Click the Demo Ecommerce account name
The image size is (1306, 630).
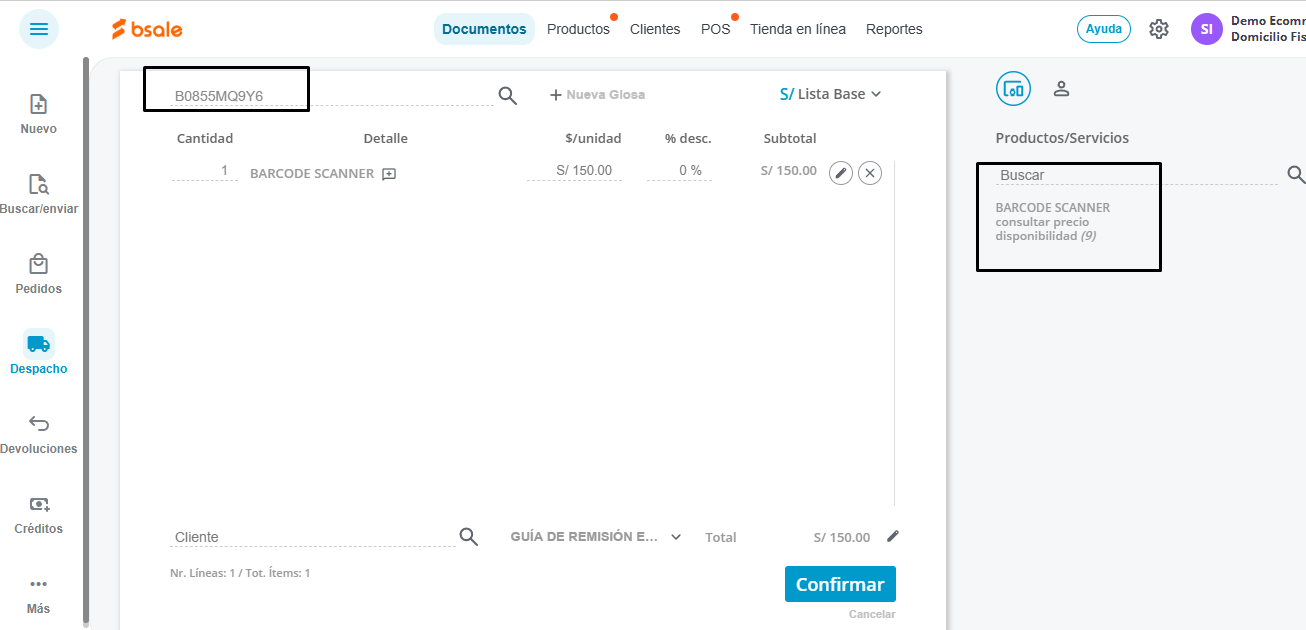tap(1268, 21)
